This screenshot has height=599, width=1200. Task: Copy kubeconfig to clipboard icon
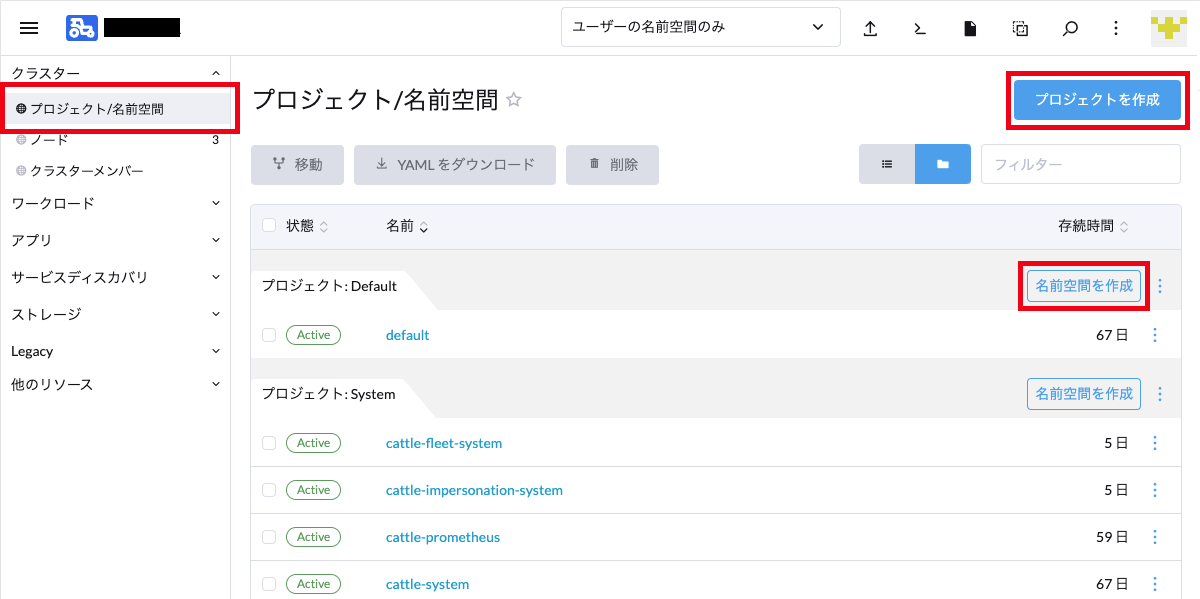click(1020, 28)
